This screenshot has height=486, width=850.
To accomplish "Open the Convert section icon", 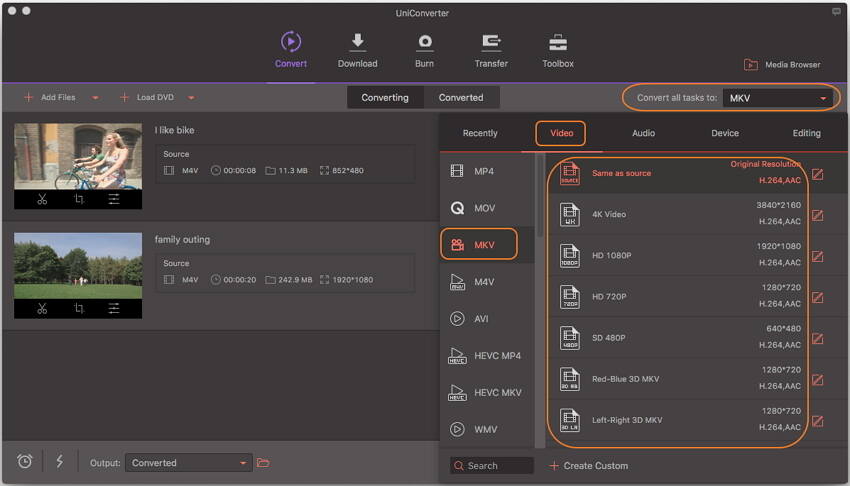I will click(291, 42).
